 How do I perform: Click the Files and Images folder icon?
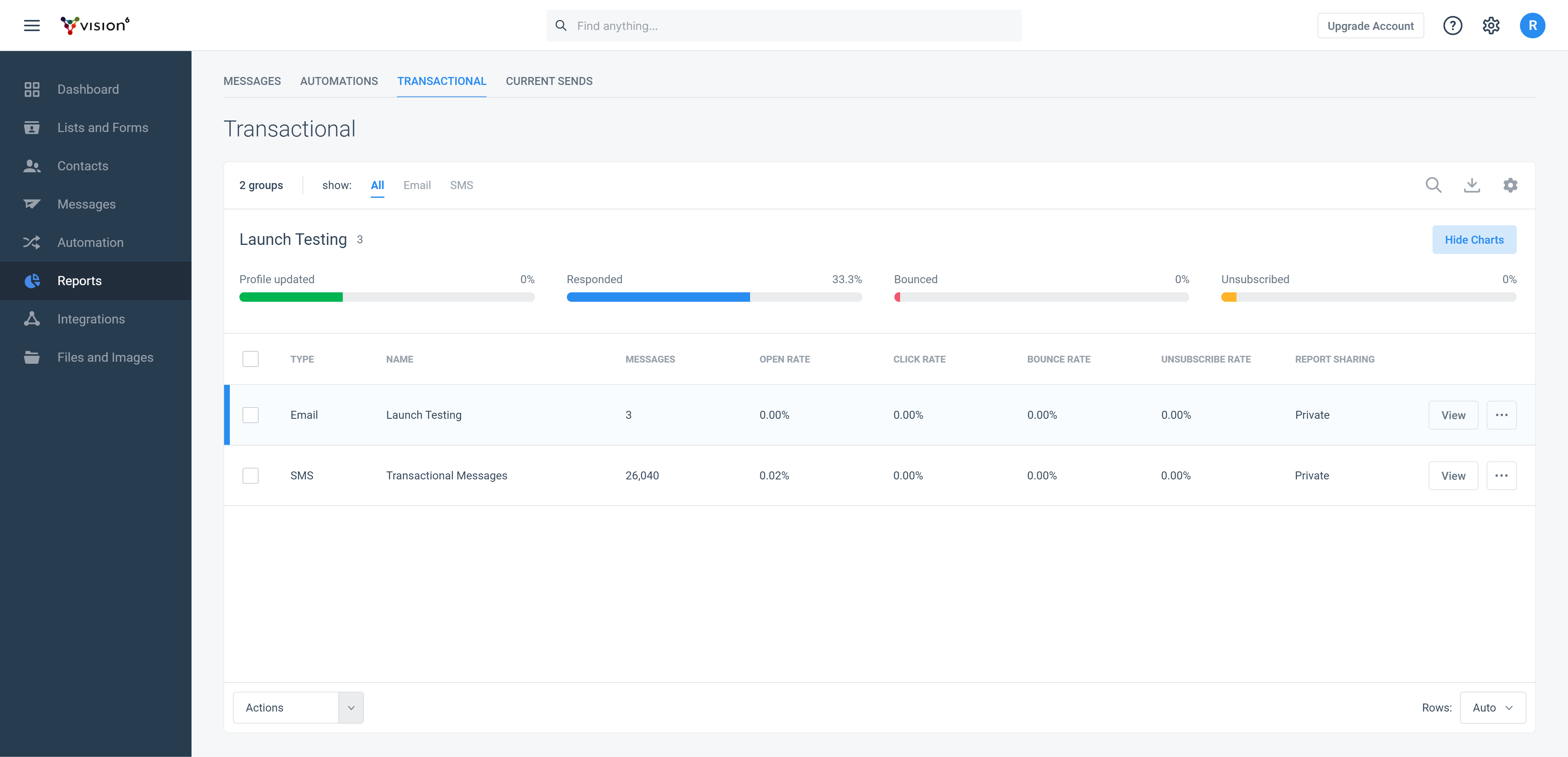point(32,357)
